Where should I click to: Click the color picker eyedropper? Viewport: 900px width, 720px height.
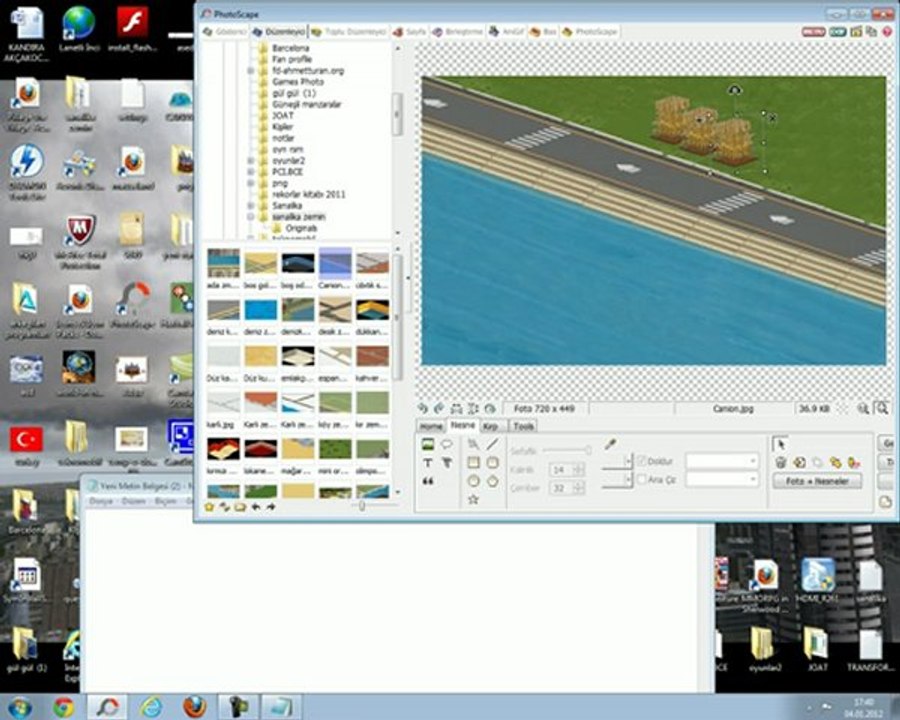coord(610,444)
